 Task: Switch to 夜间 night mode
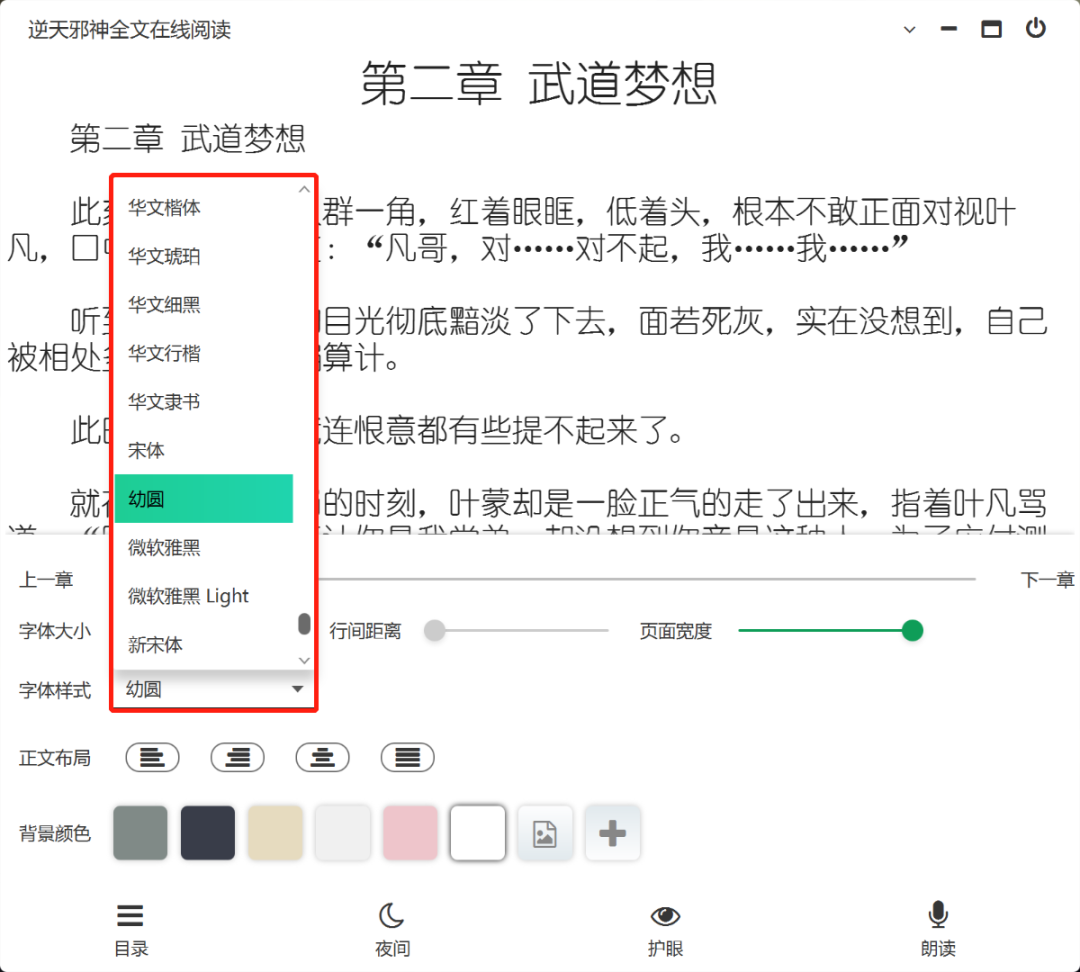[392, 930]
